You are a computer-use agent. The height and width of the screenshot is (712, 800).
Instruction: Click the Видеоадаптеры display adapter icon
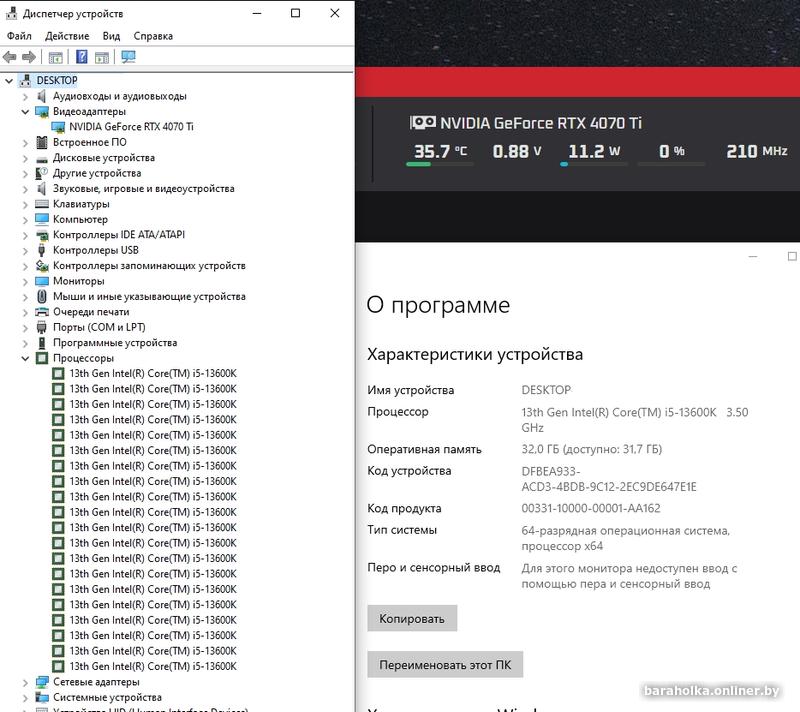42,111
